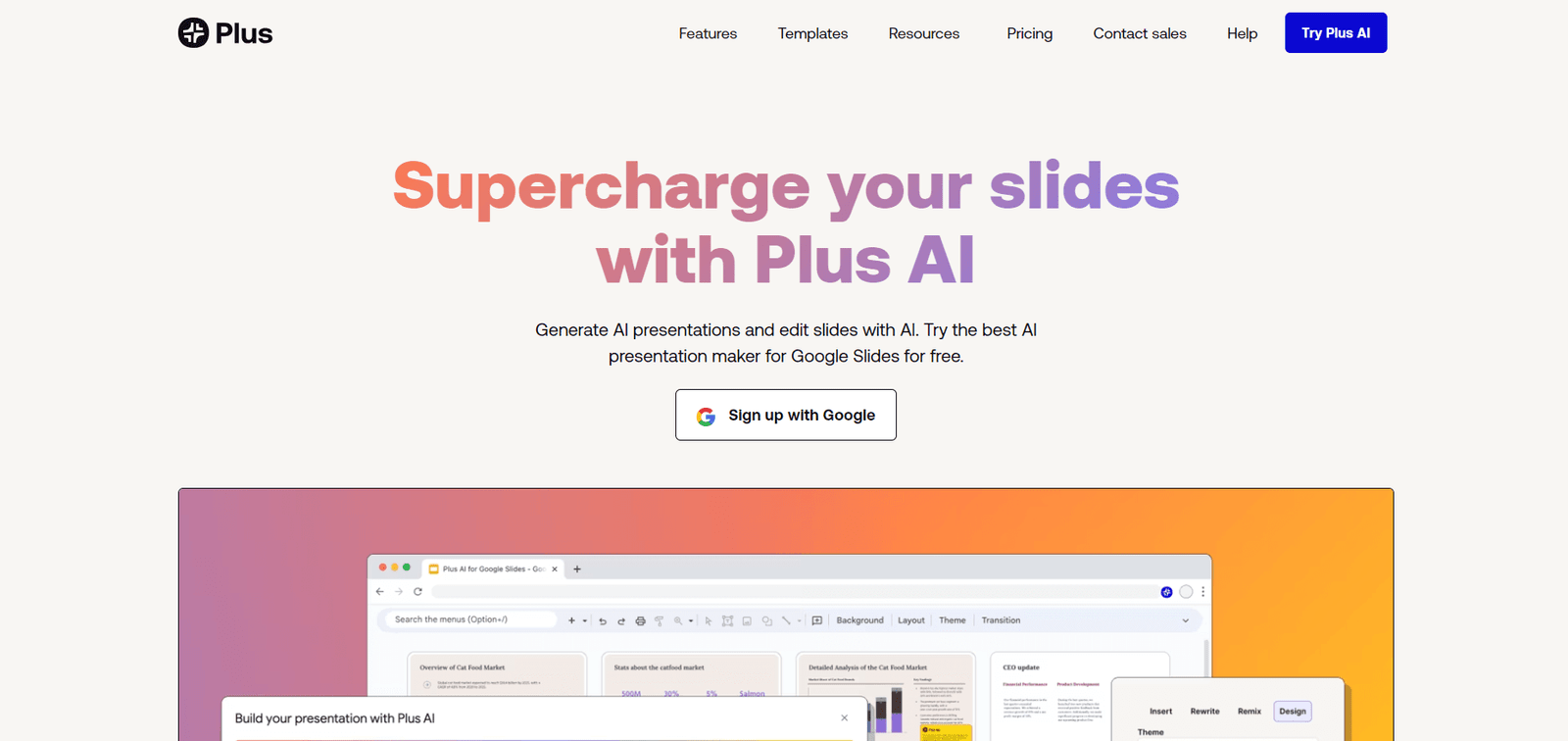Open the line tool dropdown arrow
The height and width of the screenshot is (741, 1568).
click(800, 620)
